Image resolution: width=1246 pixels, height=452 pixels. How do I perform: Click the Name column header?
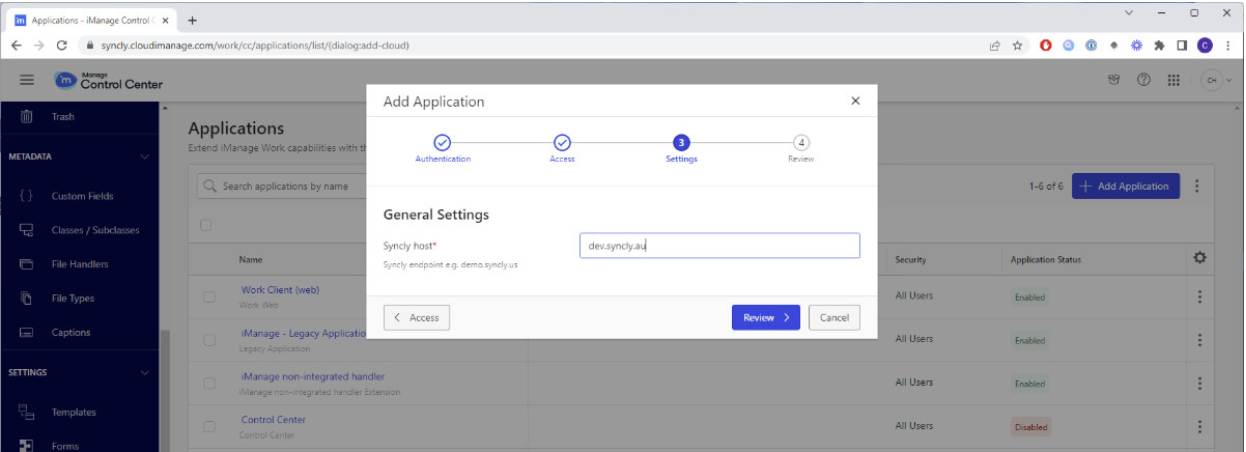pos(252,260)
